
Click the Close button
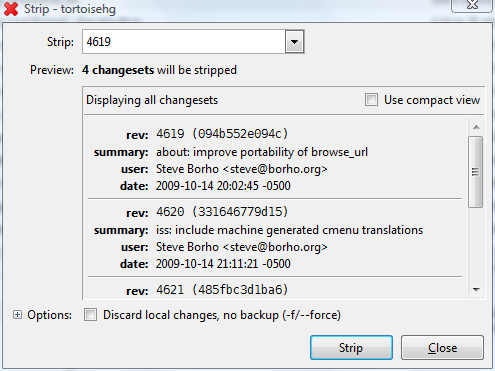point(442,348)
